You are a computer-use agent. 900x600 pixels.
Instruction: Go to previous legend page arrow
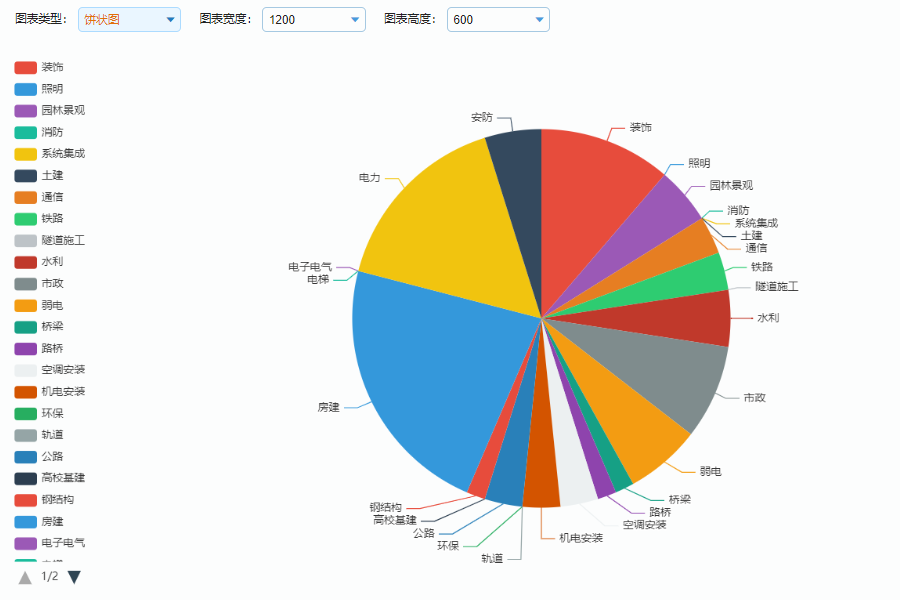25,577
